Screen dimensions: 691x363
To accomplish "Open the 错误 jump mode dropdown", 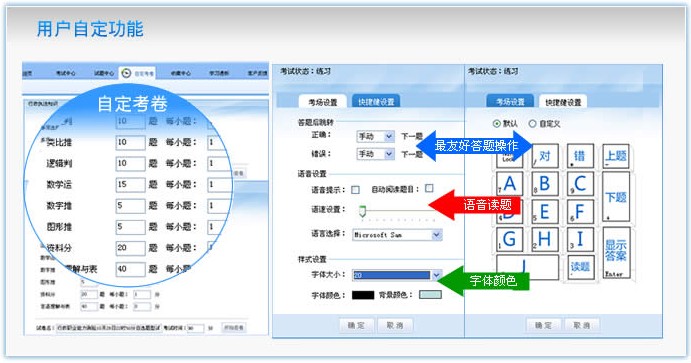I will 375,154.
